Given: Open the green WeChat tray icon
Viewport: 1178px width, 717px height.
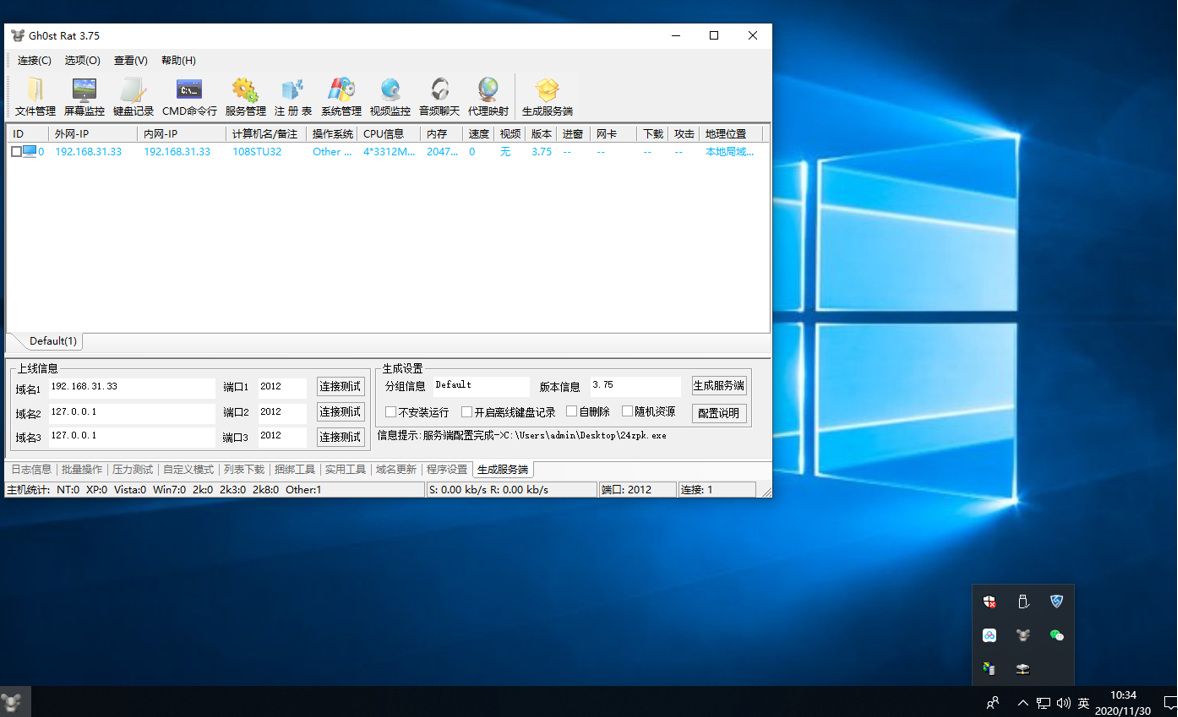Looking at the screenshot, I should pos(1056,635).
